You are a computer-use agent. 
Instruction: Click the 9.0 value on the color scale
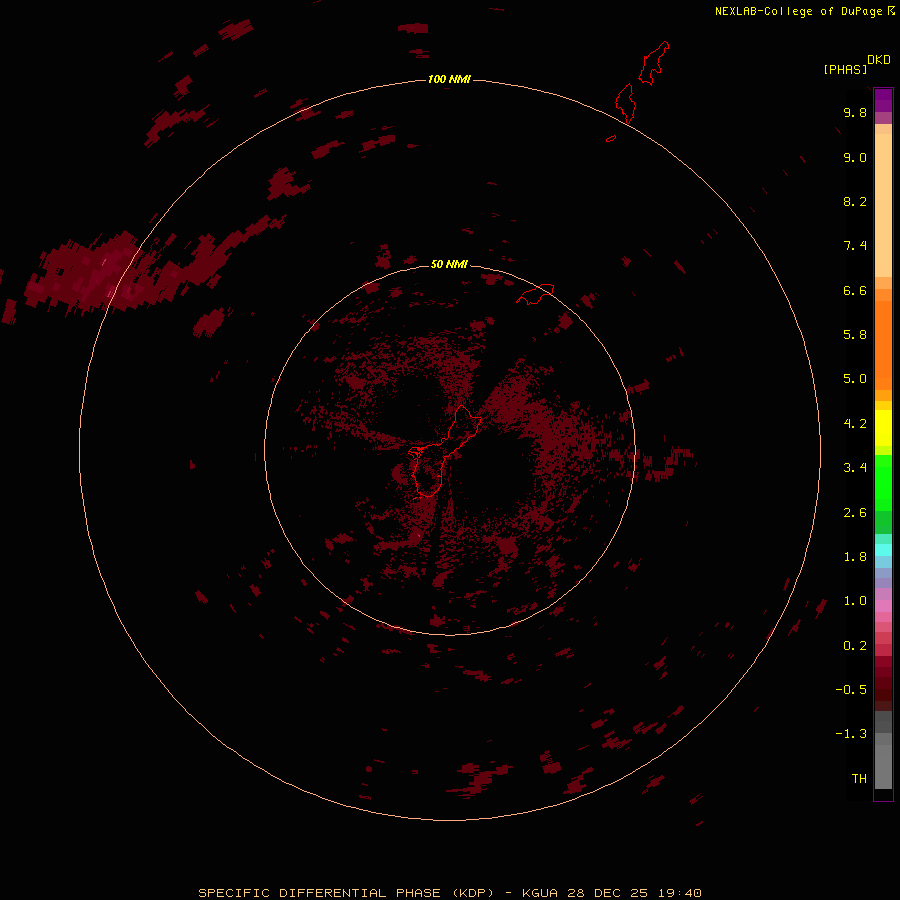click(855, 157)
